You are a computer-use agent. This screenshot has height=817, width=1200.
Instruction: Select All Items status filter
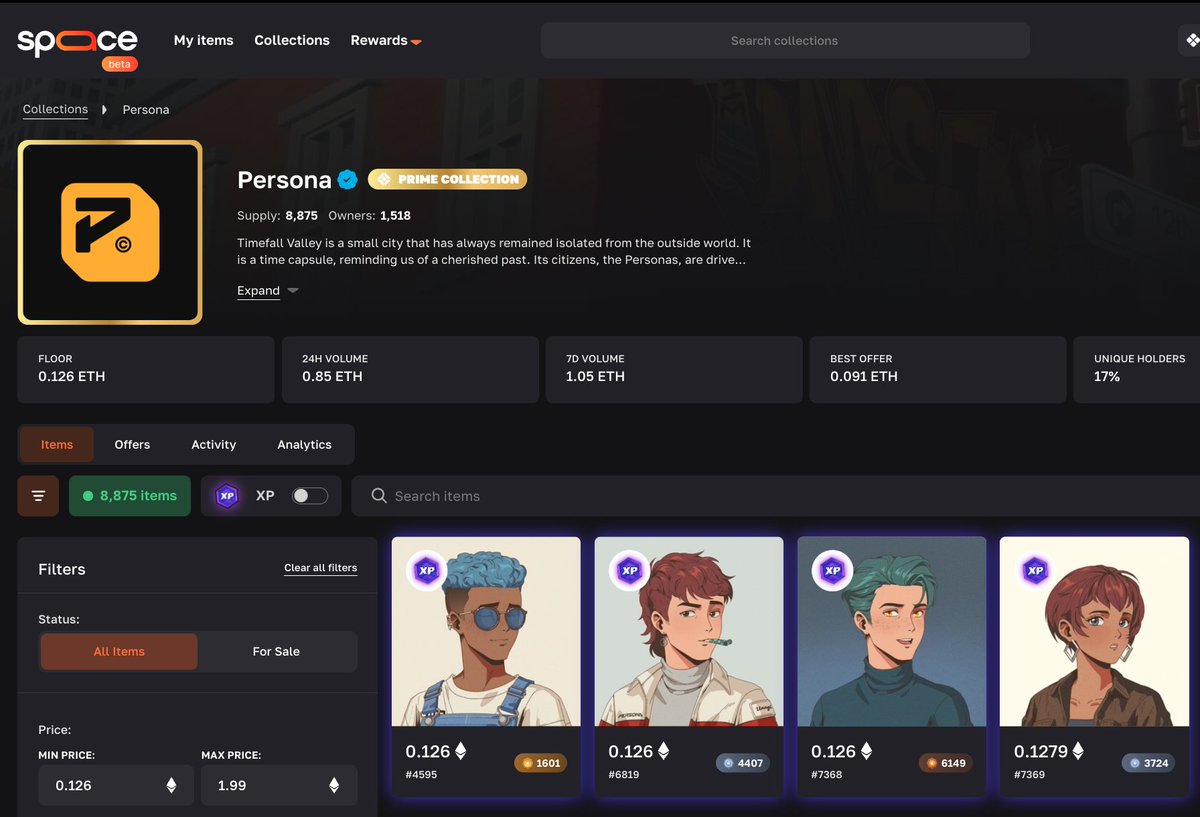click(119, 652)
